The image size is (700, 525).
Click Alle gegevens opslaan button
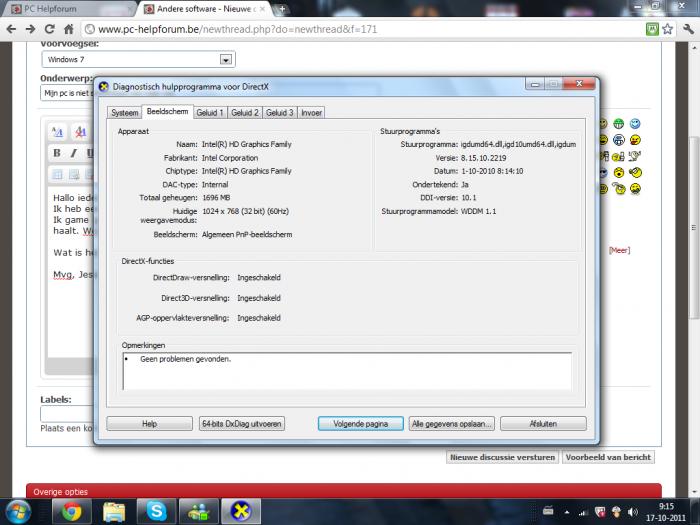451,424
